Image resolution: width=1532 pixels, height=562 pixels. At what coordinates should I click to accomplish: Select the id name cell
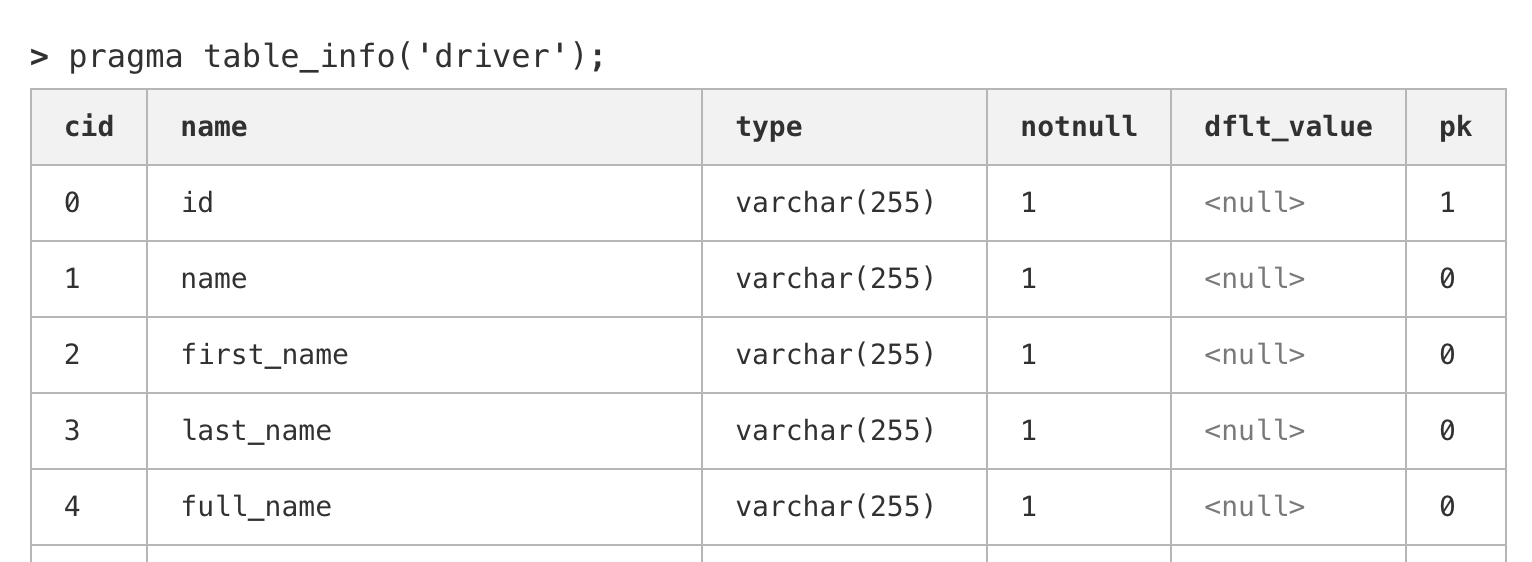click(197, 203)
